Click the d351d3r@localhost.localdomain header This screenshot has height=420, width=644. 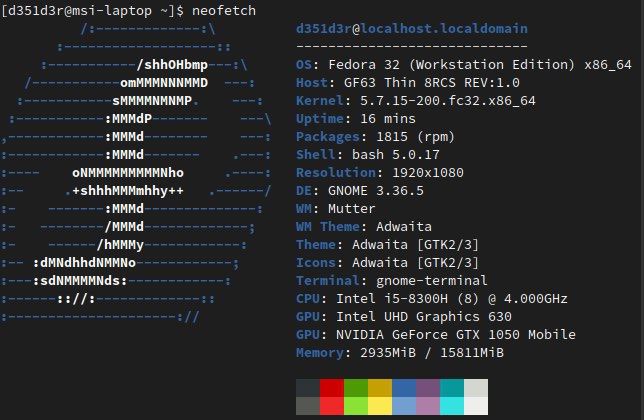(412, 28)
